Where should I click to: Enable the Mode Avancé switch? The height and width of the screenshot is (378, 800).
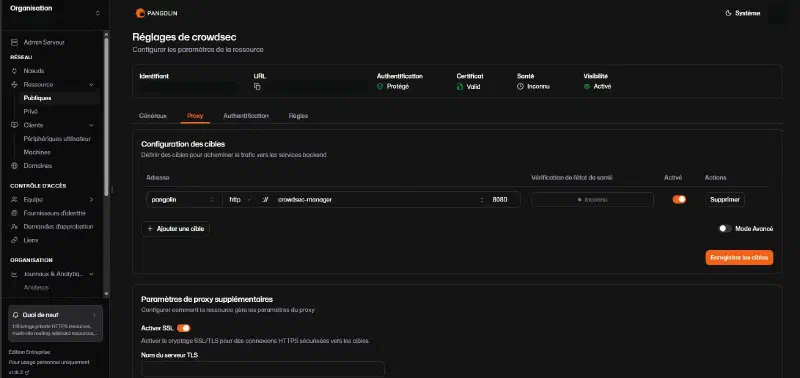tap(725, 229)
